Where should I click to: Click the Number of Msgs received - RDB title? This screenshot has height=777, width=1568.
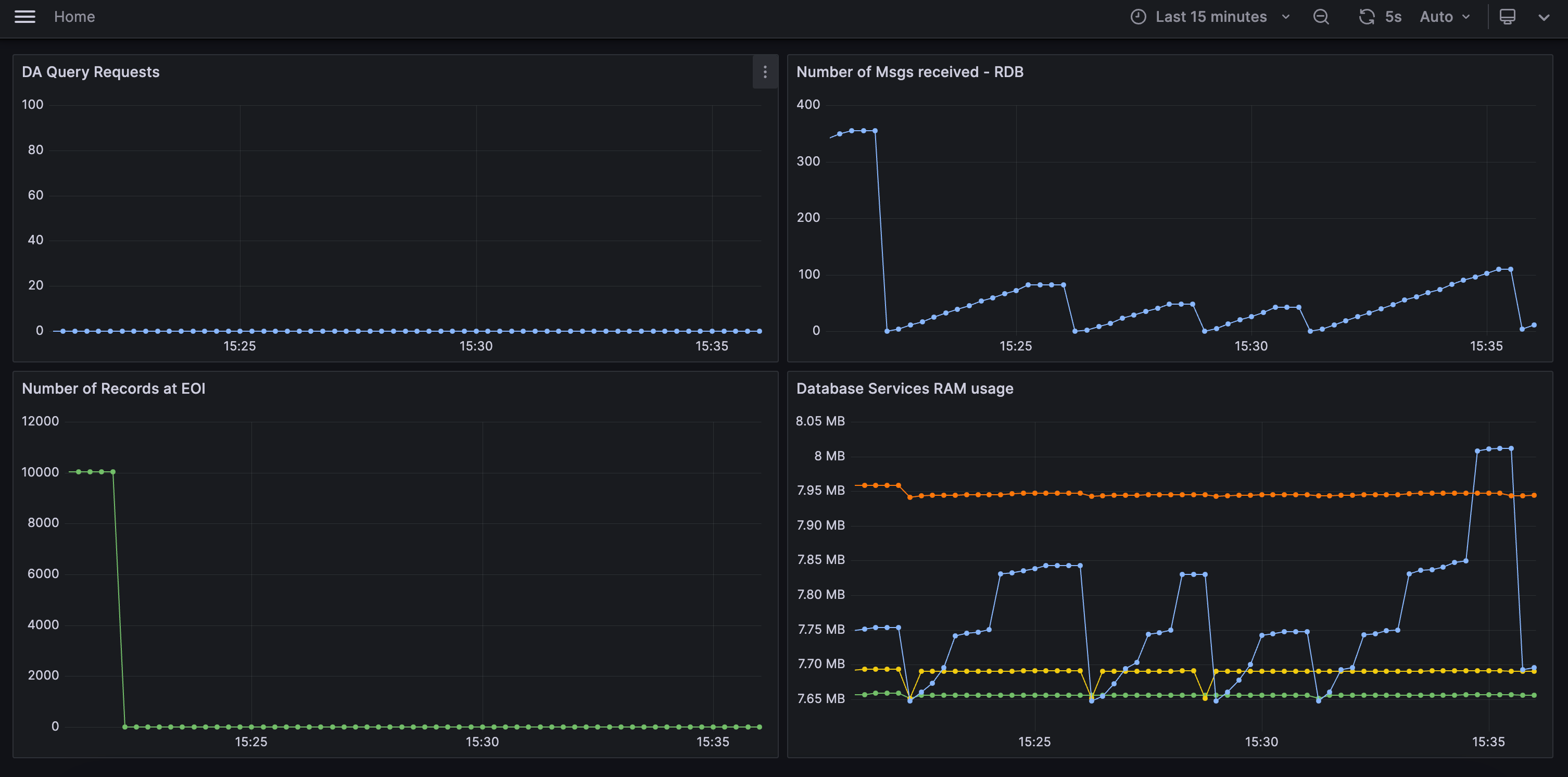click(909, 72)
